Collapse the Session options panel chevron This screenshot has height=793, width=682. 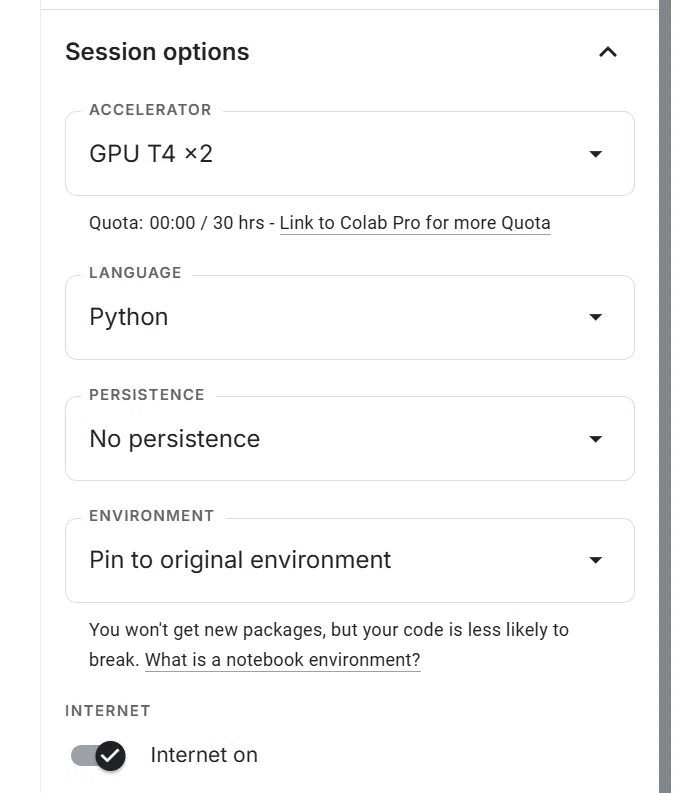[x=608, y=52]
